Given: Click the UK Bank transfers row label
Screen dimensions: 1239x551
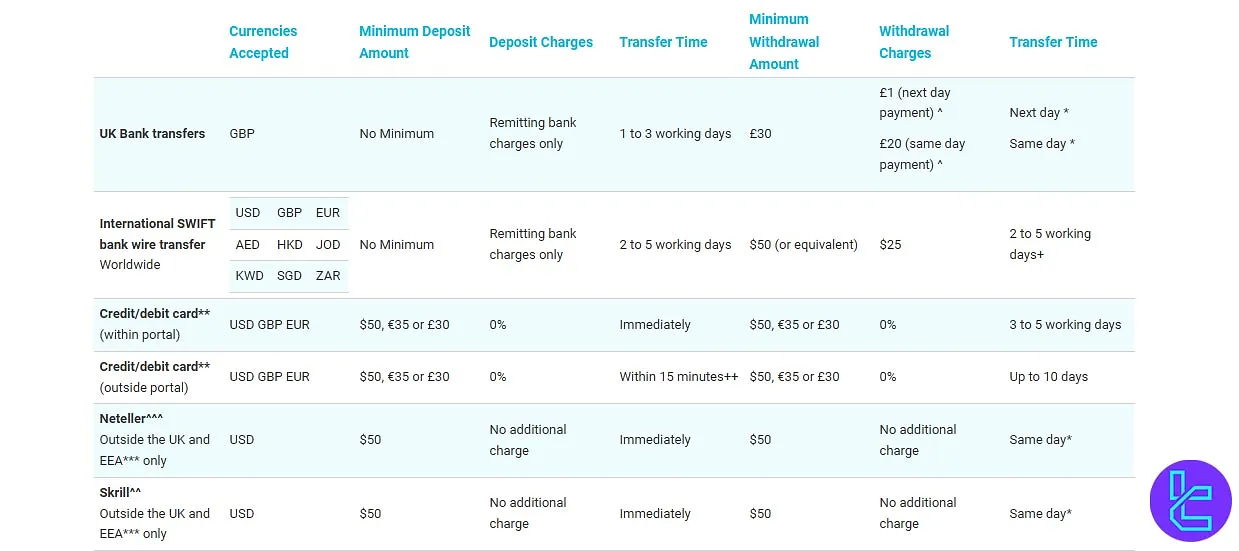Looking at the screenshot, I should 152,133.
